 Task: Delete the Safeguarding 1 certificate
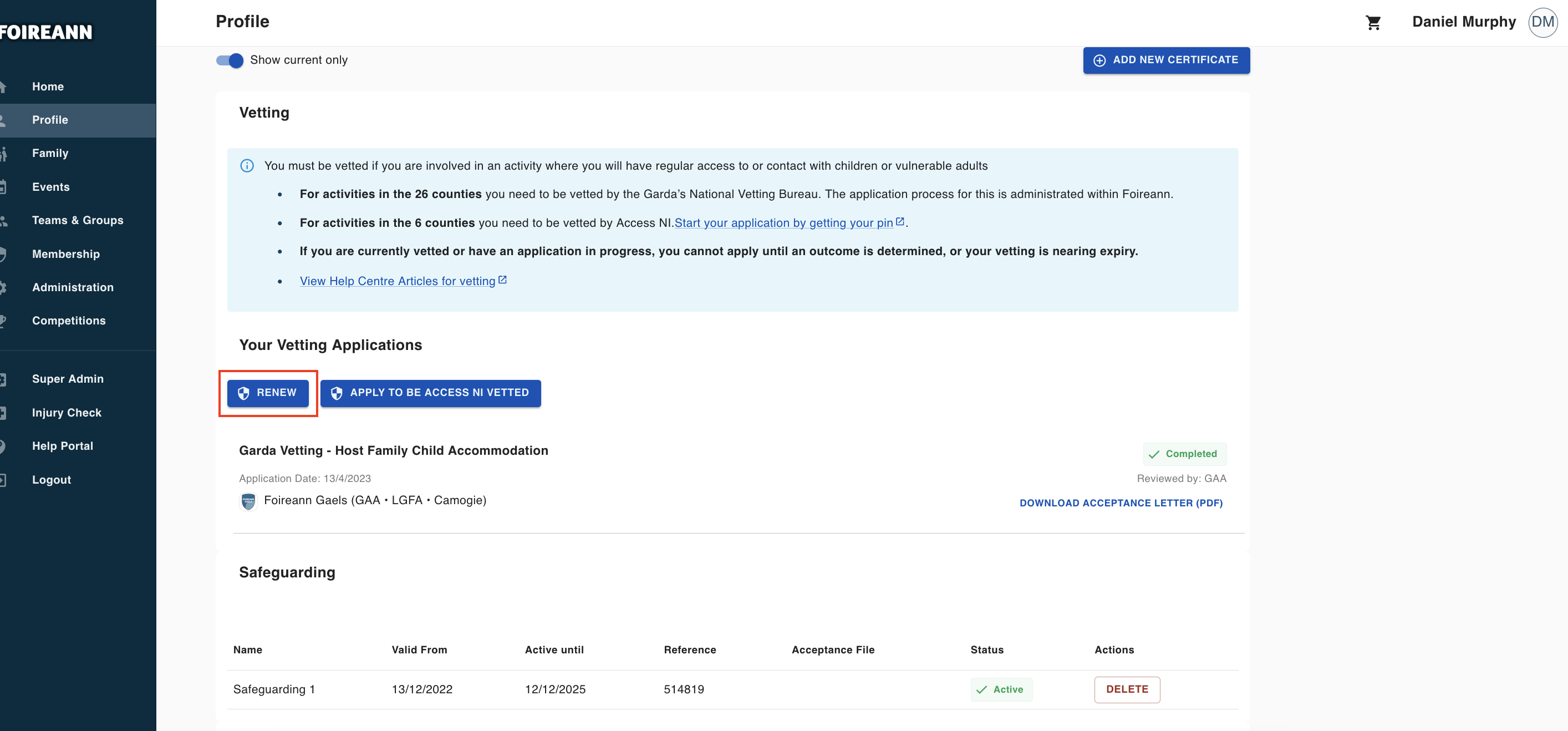coord(1127,689)
